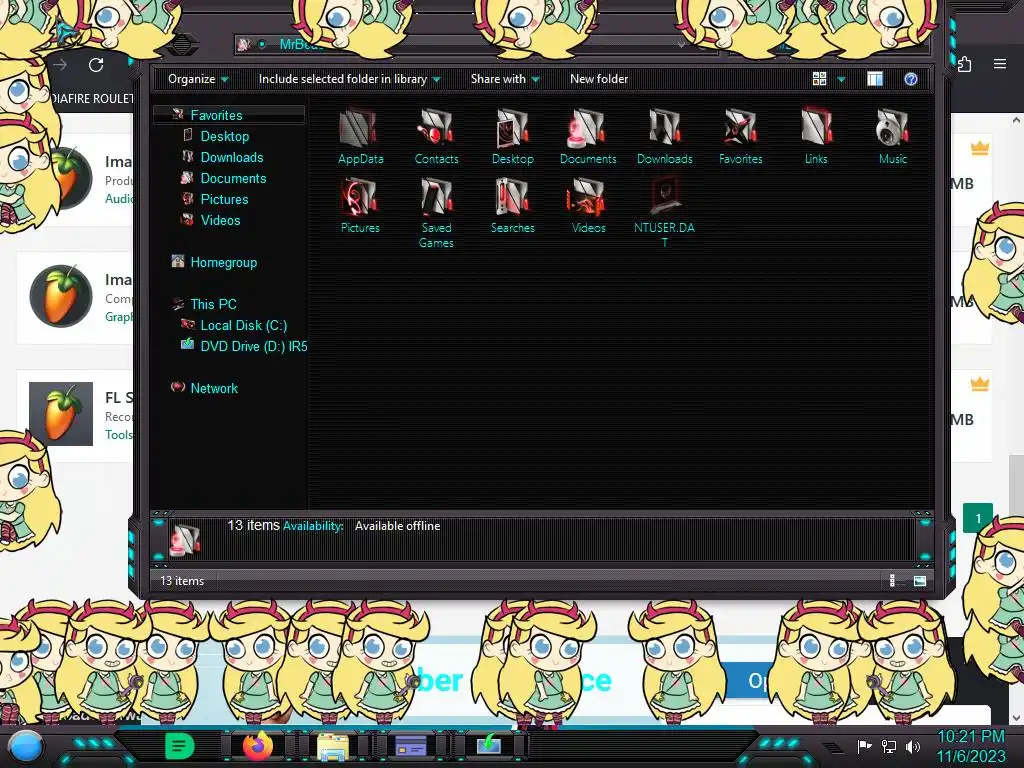Open the volume speaker tray icon
1024x768 pixels.
click(x=912, y=746)
